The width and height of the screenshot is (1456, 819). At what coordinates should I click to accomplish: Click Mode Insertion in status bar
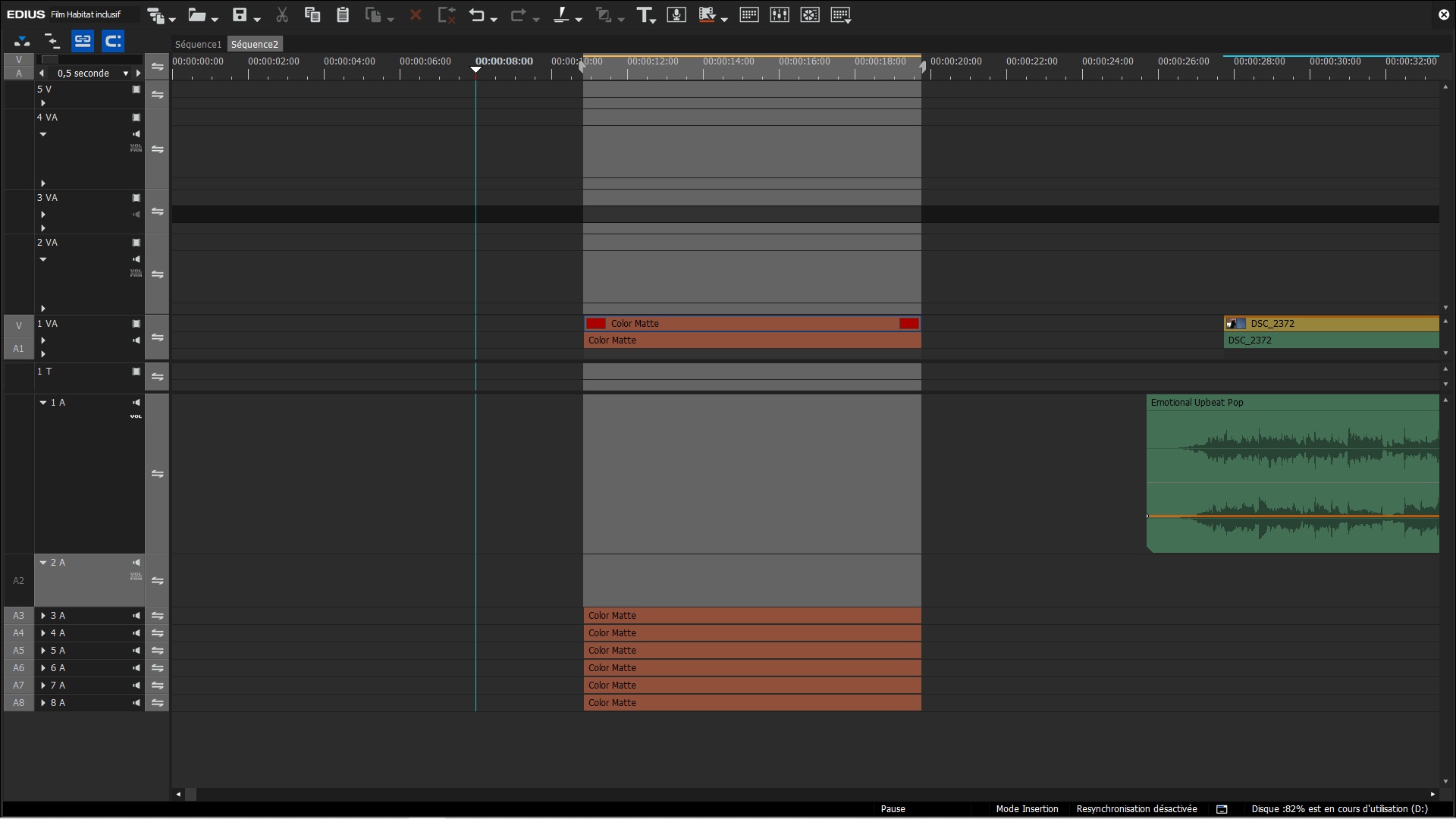point(1027,809)
